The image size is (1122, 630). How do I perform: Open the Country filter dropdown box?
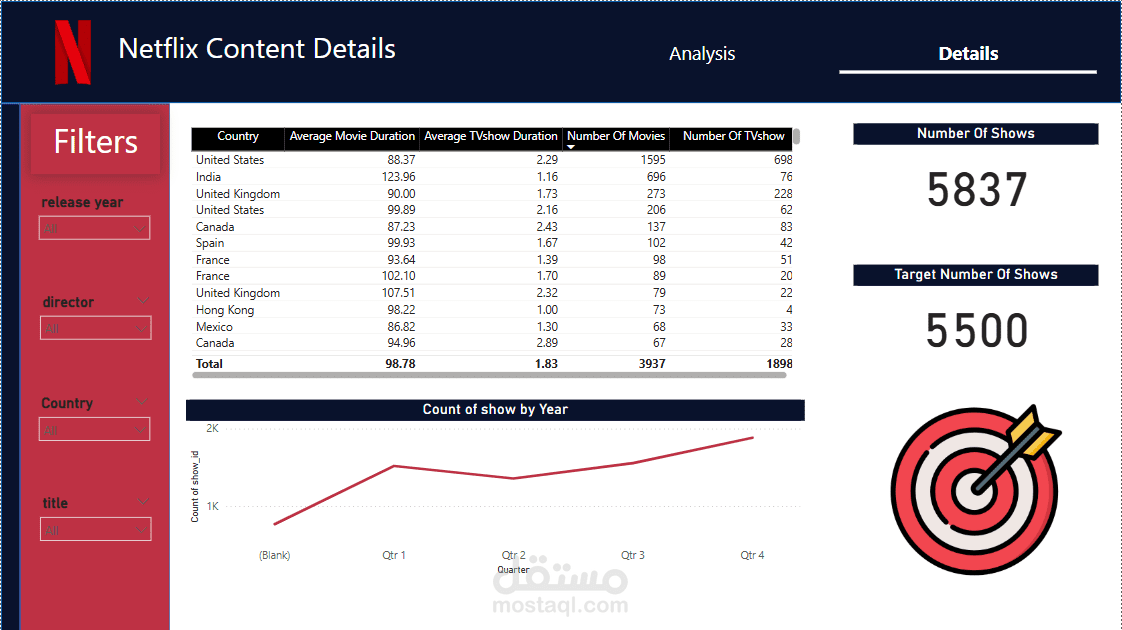[x=94, y=430]
